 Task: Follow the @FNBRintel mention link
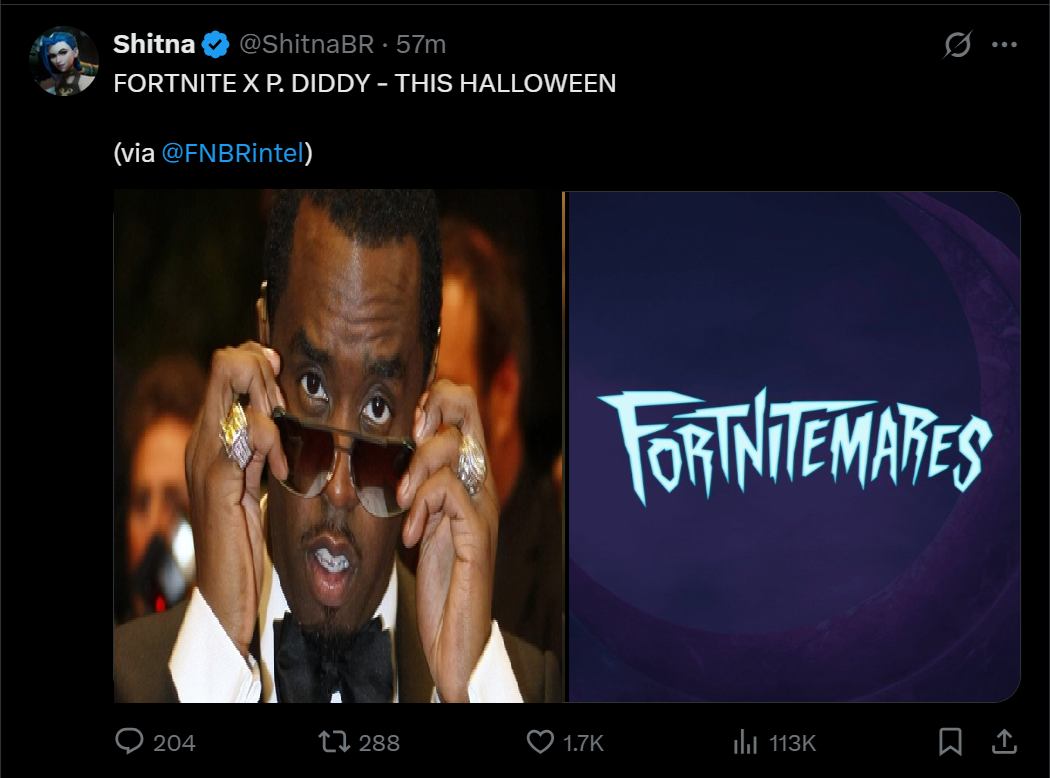tap(233, 153)
